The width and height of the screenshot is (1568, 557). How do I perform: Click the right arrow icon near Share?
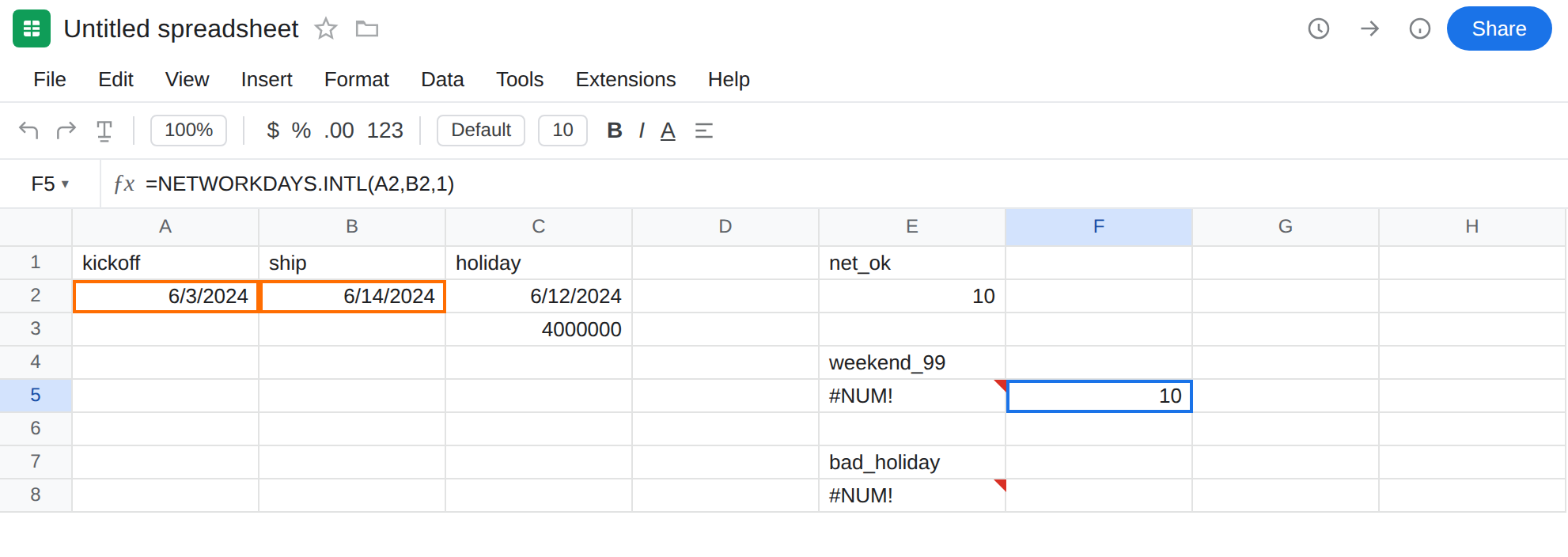click(1369, 28)
